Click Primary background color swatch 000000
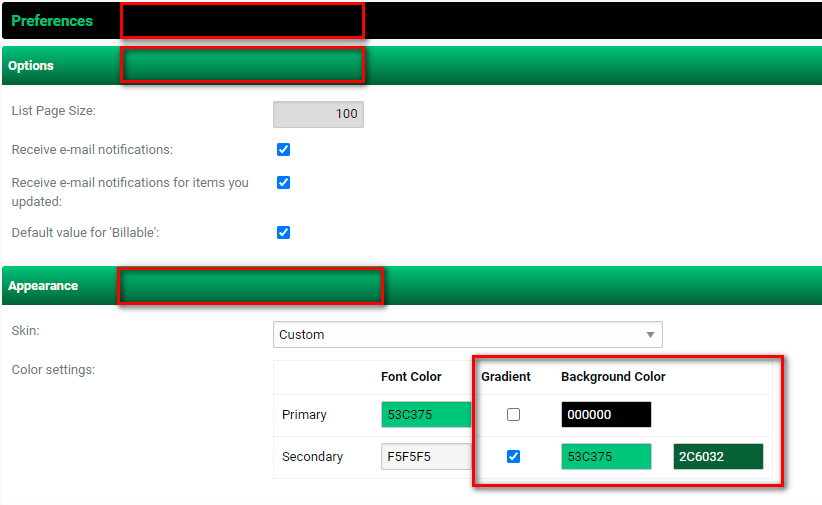Screen dimensions: 822x505 pyautogui.click(x=606, y=415)
